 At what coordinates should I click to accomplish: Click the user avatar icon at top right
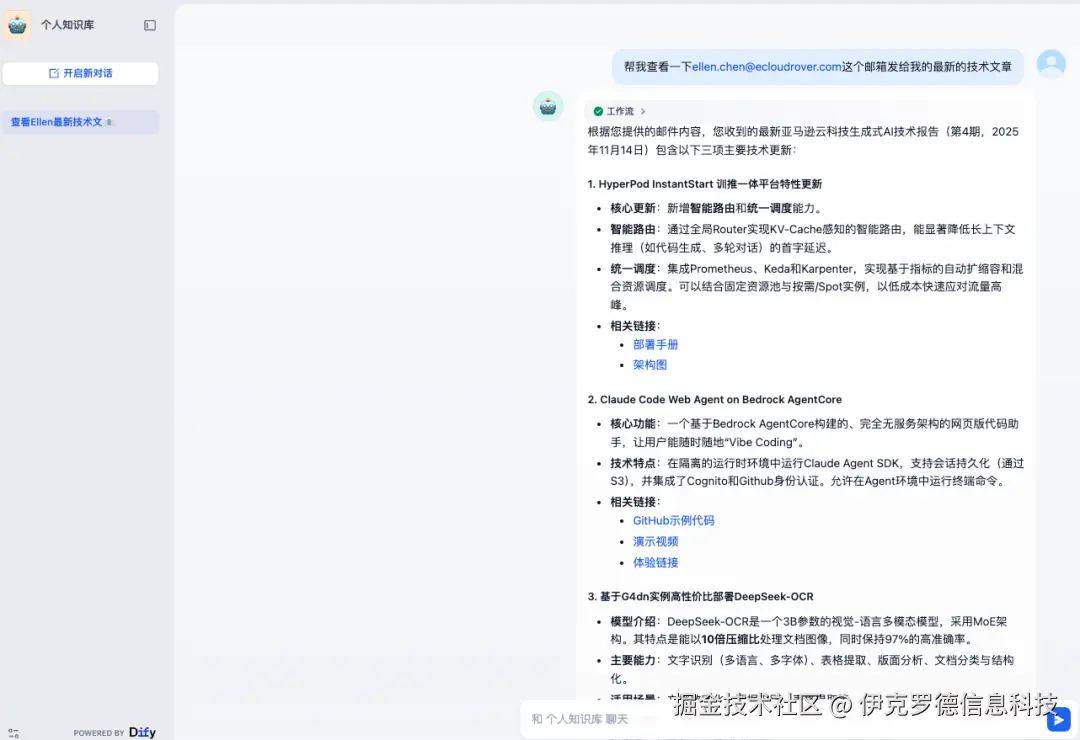pos(1051,64)
